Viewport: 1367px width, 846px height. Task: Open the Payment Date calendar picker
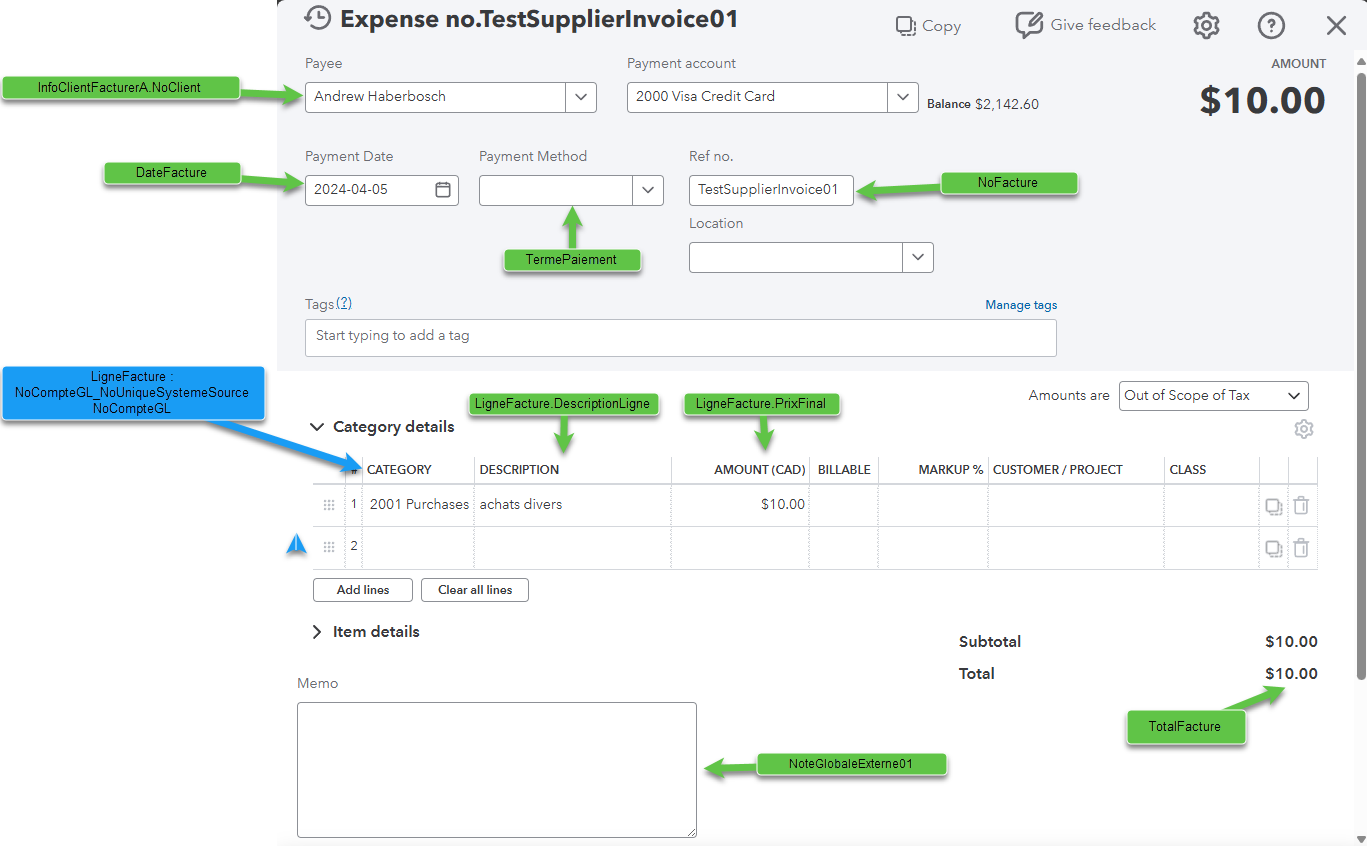click(443, 190)
